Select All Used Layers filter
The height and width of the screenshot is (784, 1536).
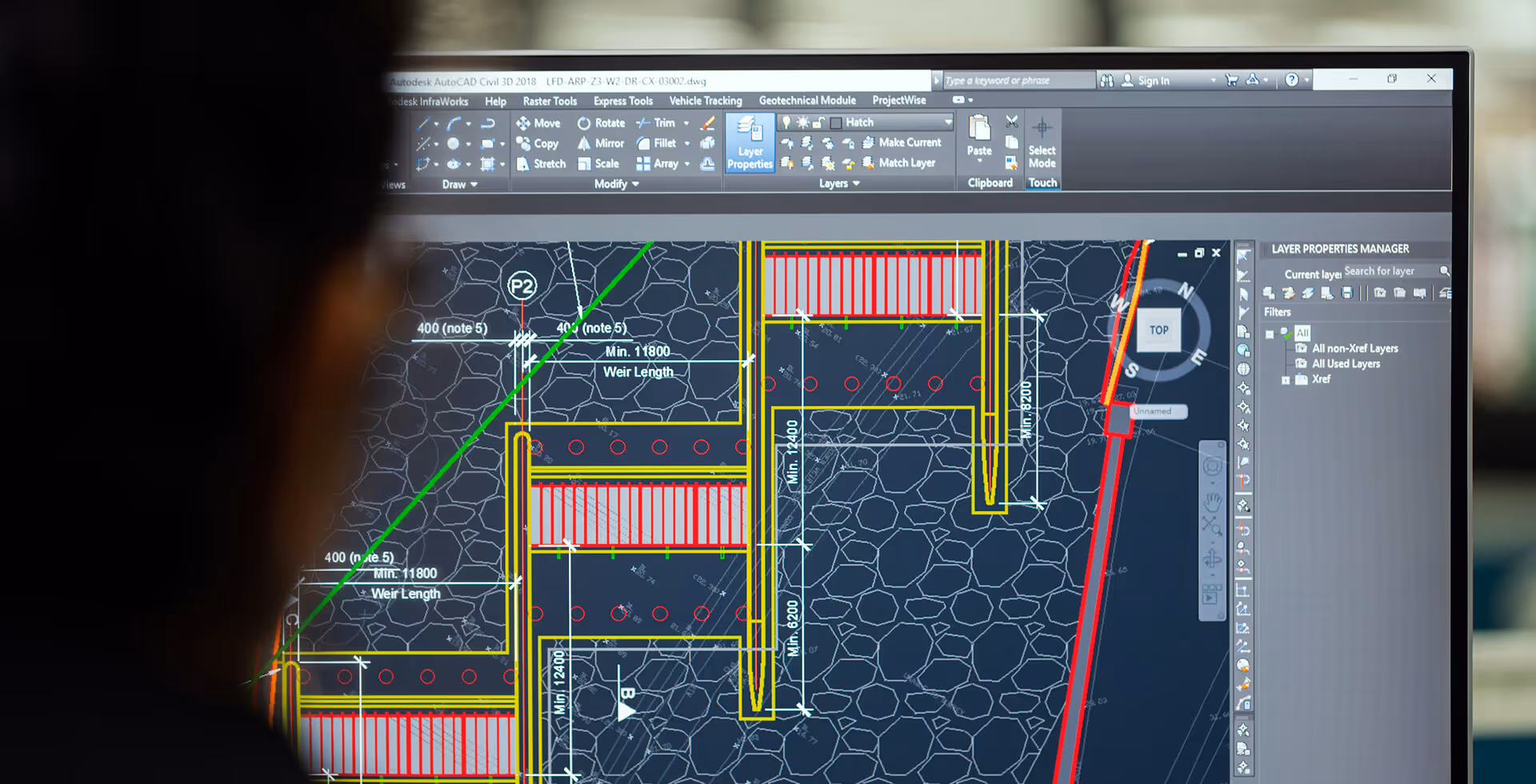pos(1346,363)
